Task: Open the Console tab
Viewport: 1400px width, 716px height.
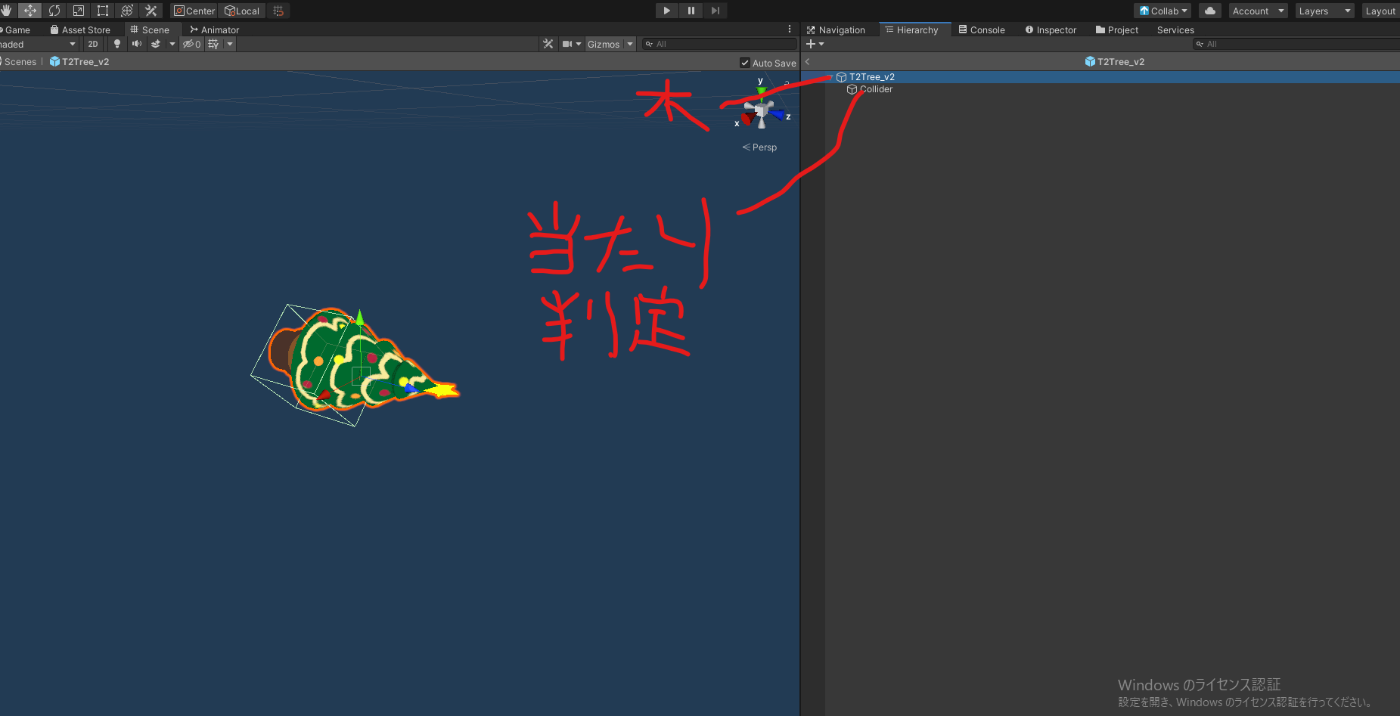Action: pyautogui.click(x=981, y=30)
